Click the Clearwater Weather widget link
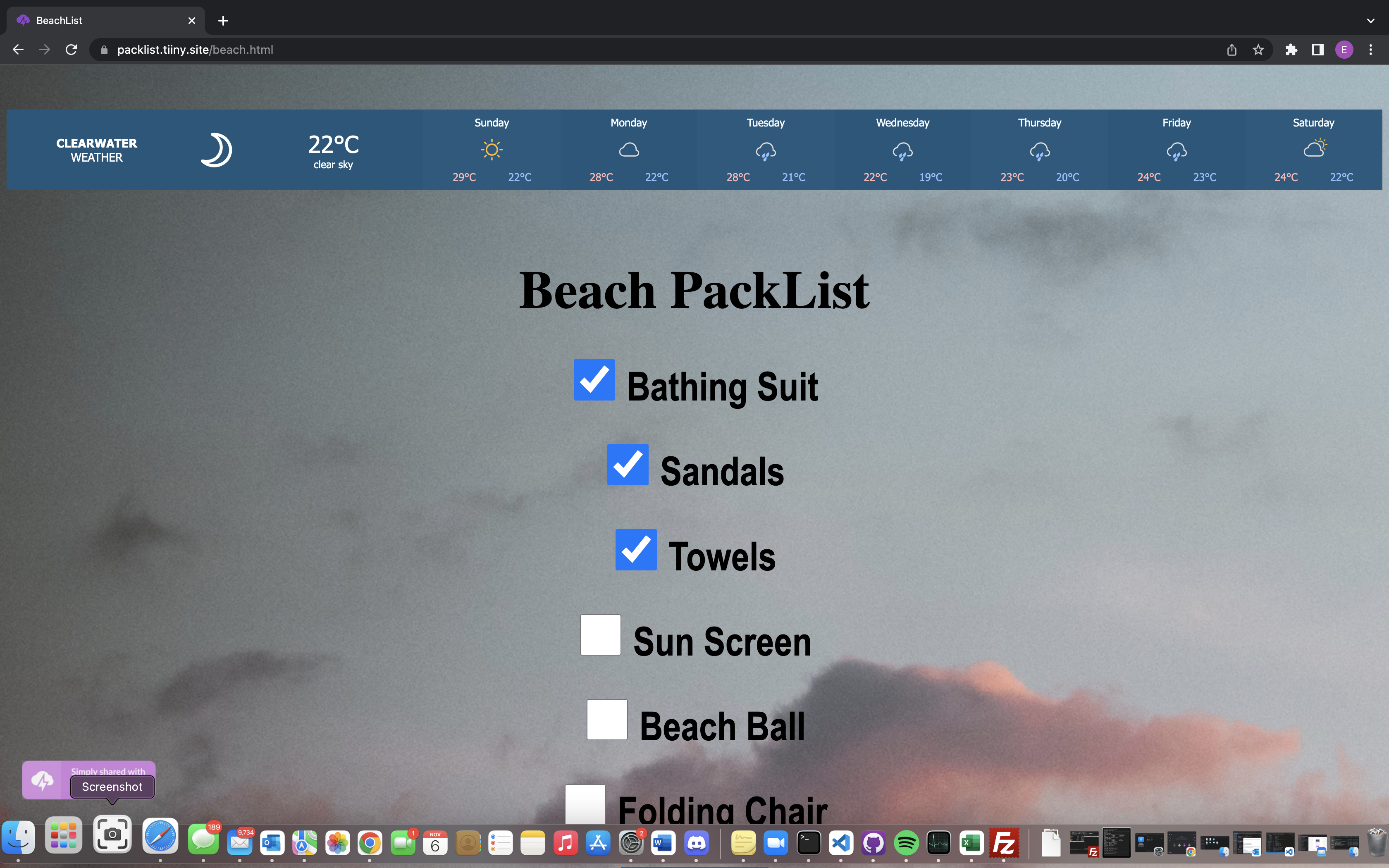Image resolution: width=1389 pixels, height=868 pixels. point(96,150)
